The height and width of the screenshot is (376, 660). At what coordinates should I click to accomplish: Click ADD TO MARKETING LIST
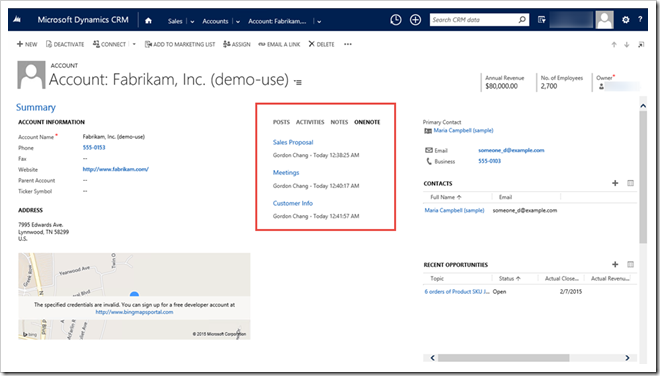pos(180,44)
